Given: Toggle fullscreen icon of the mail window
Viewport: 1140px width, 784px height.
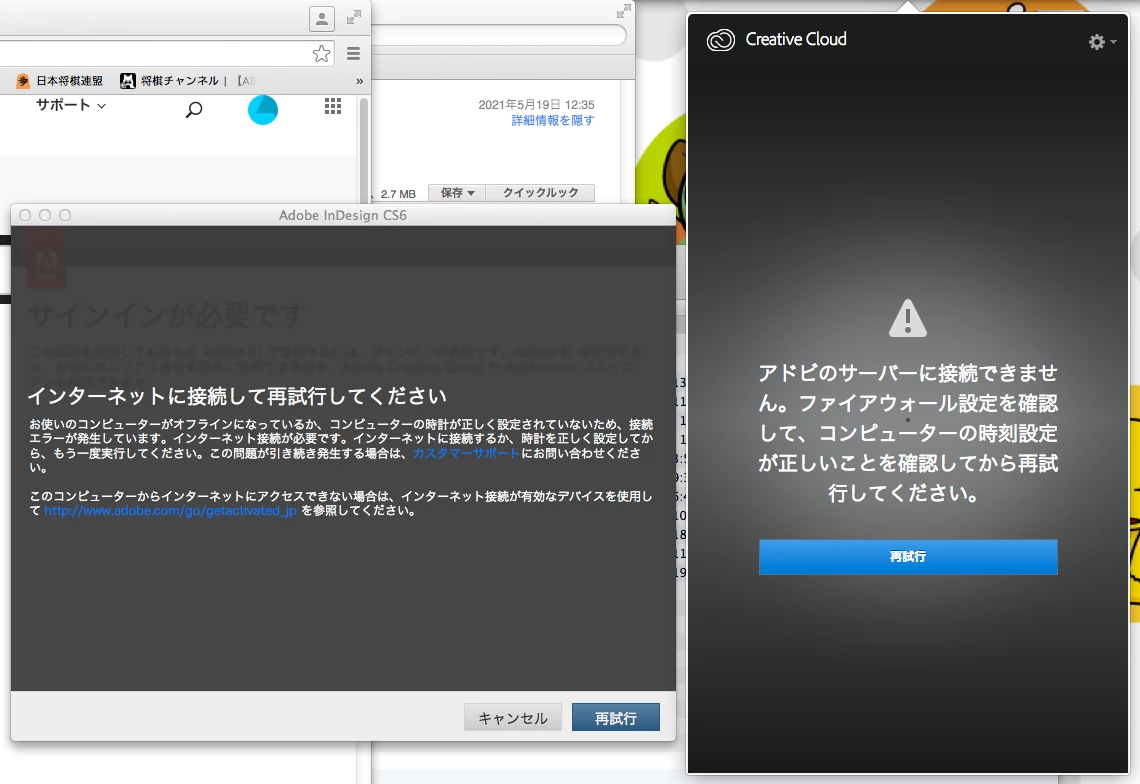Looking at the screenshot, I should [x=624, y=11].
